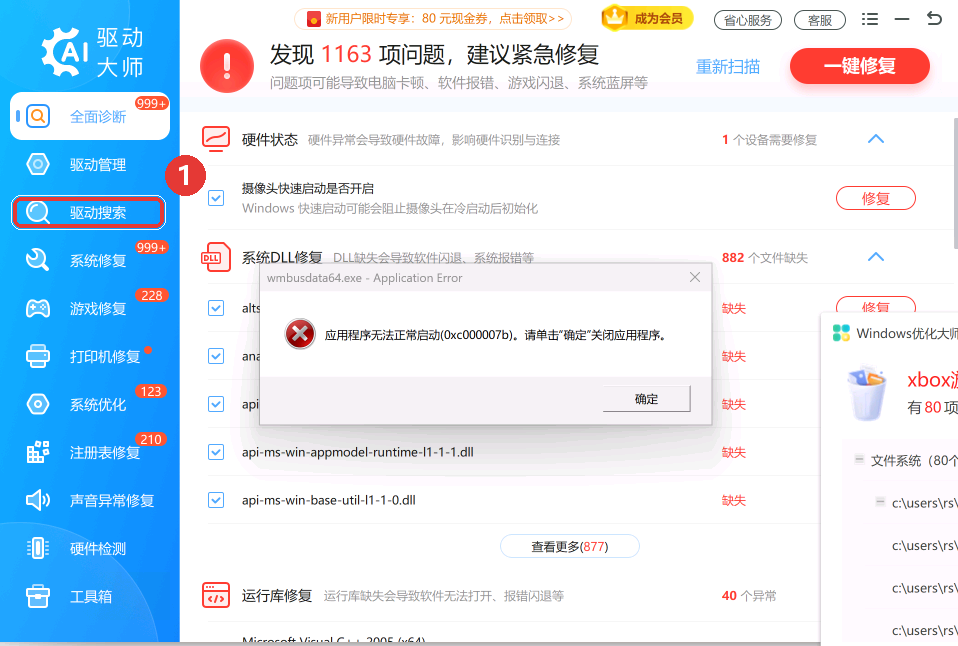Click the 硬件检测 chip icon
The image size is (958, 646).
(38, 548)
